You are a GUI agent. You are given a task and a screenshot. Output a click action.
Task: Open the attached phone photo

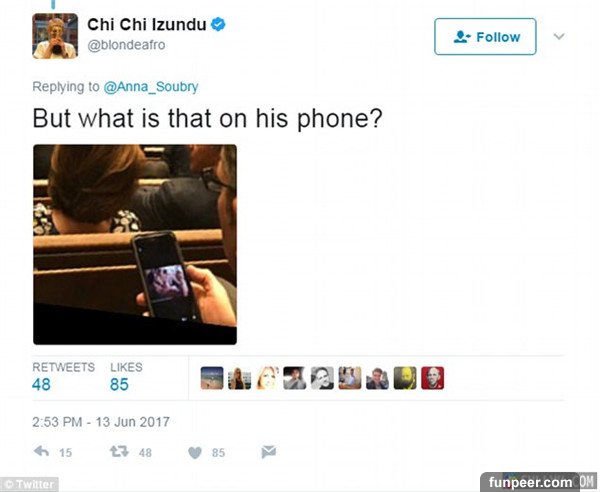click(135, 244)
